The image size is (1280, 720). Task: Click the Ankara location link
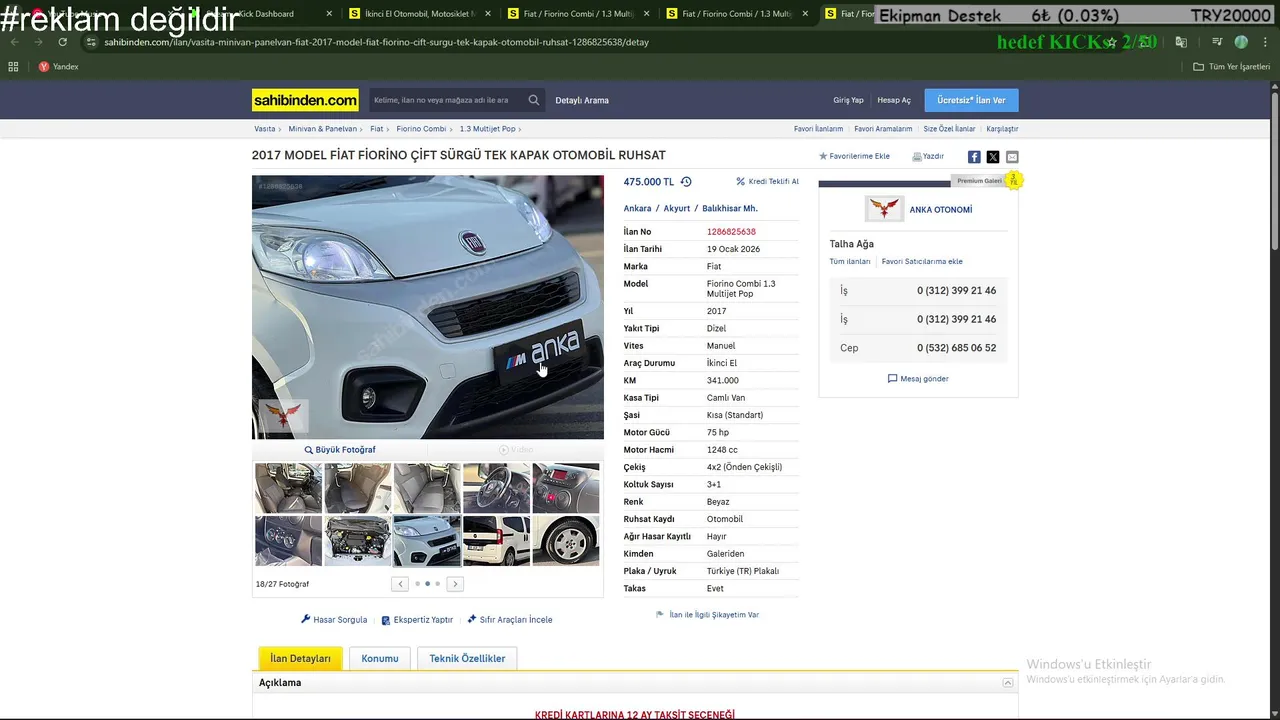click(x=637, y=209)
